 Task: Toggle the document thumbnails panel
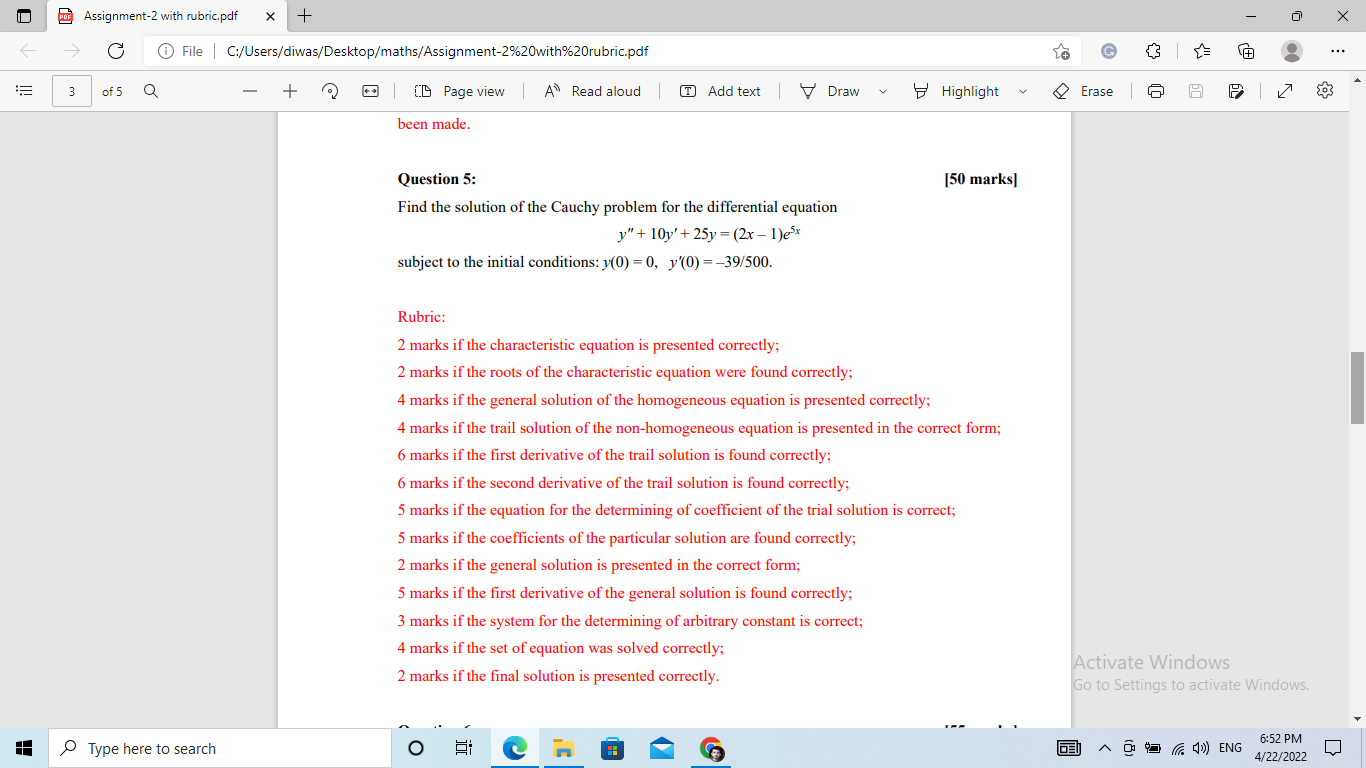(24, 91)
